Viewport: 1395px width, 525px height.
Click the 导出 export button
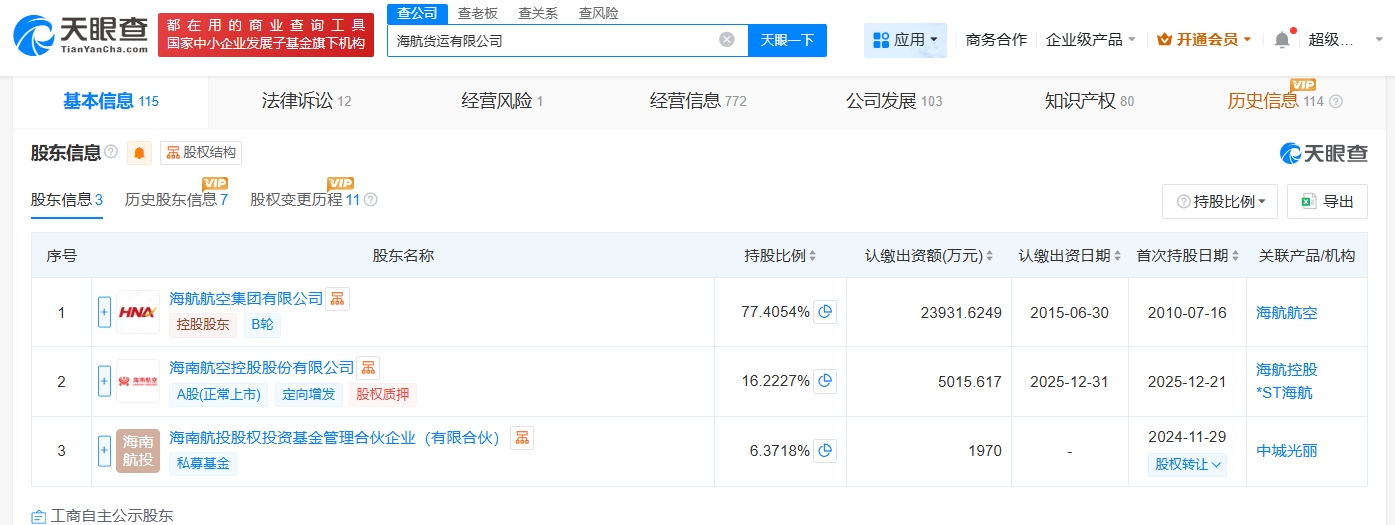[1327, 201]
